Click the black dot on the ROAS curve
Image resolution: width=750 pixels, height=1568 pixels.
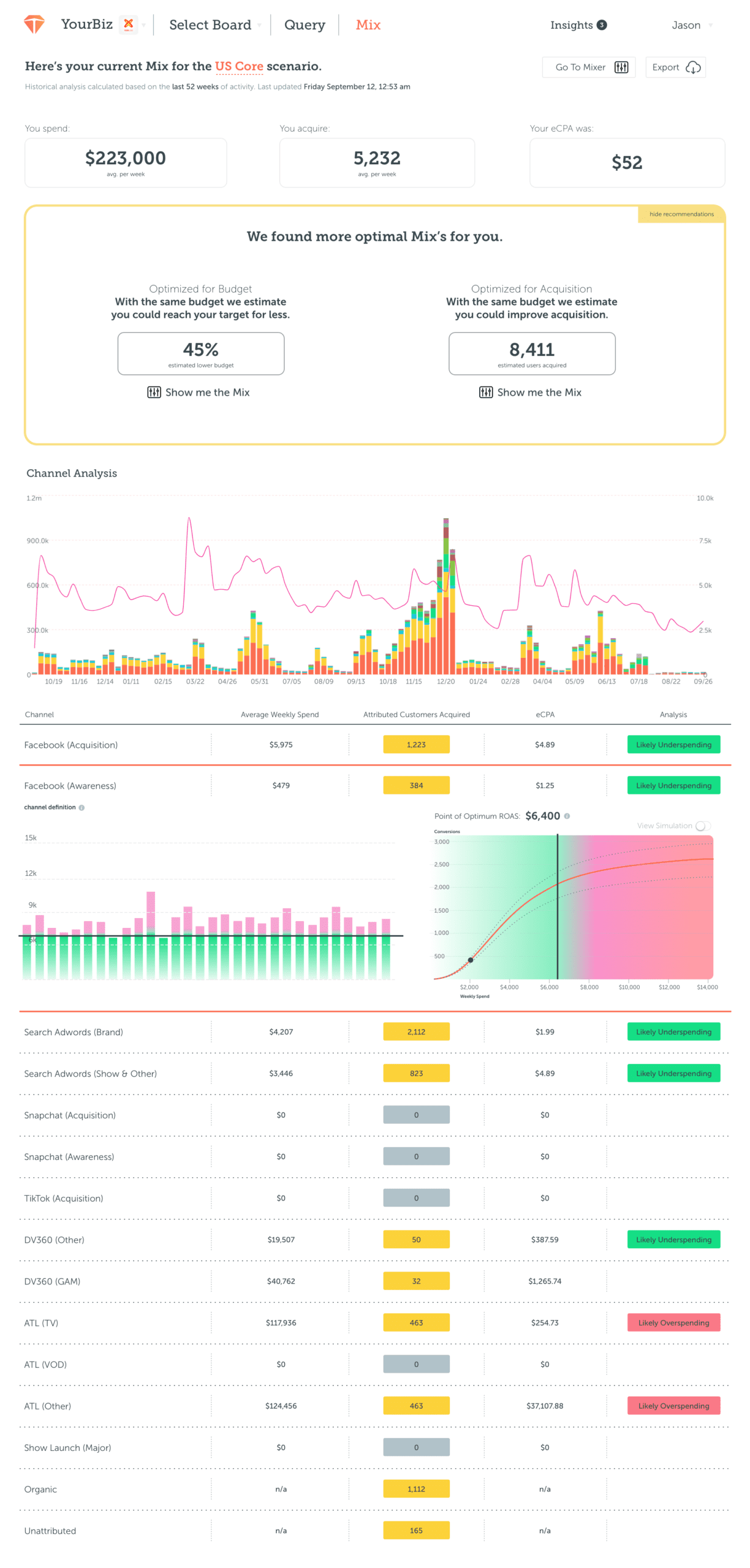[470, 960]
